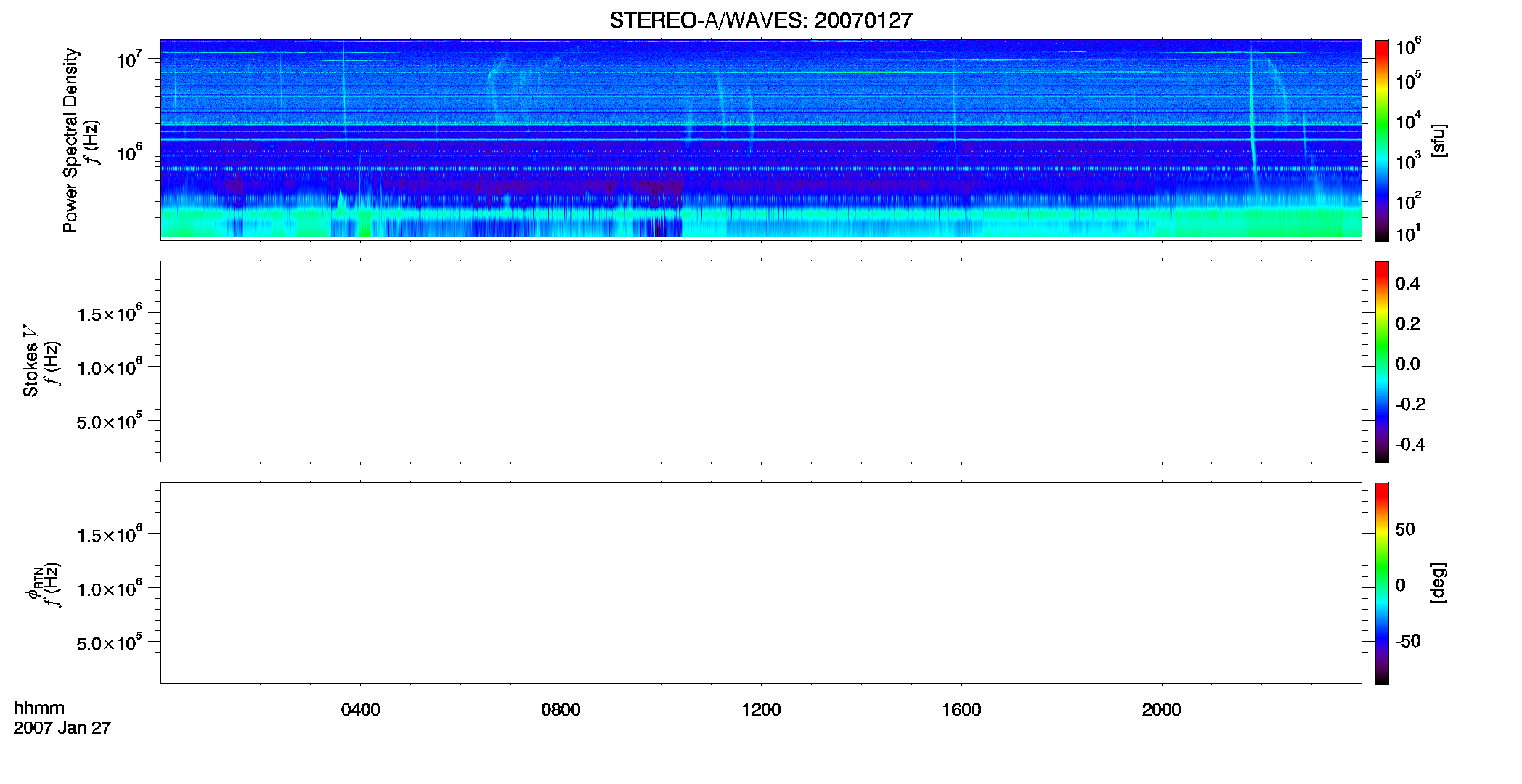
Task: Click the power spectral density color bar
Action: point(1382,140)
